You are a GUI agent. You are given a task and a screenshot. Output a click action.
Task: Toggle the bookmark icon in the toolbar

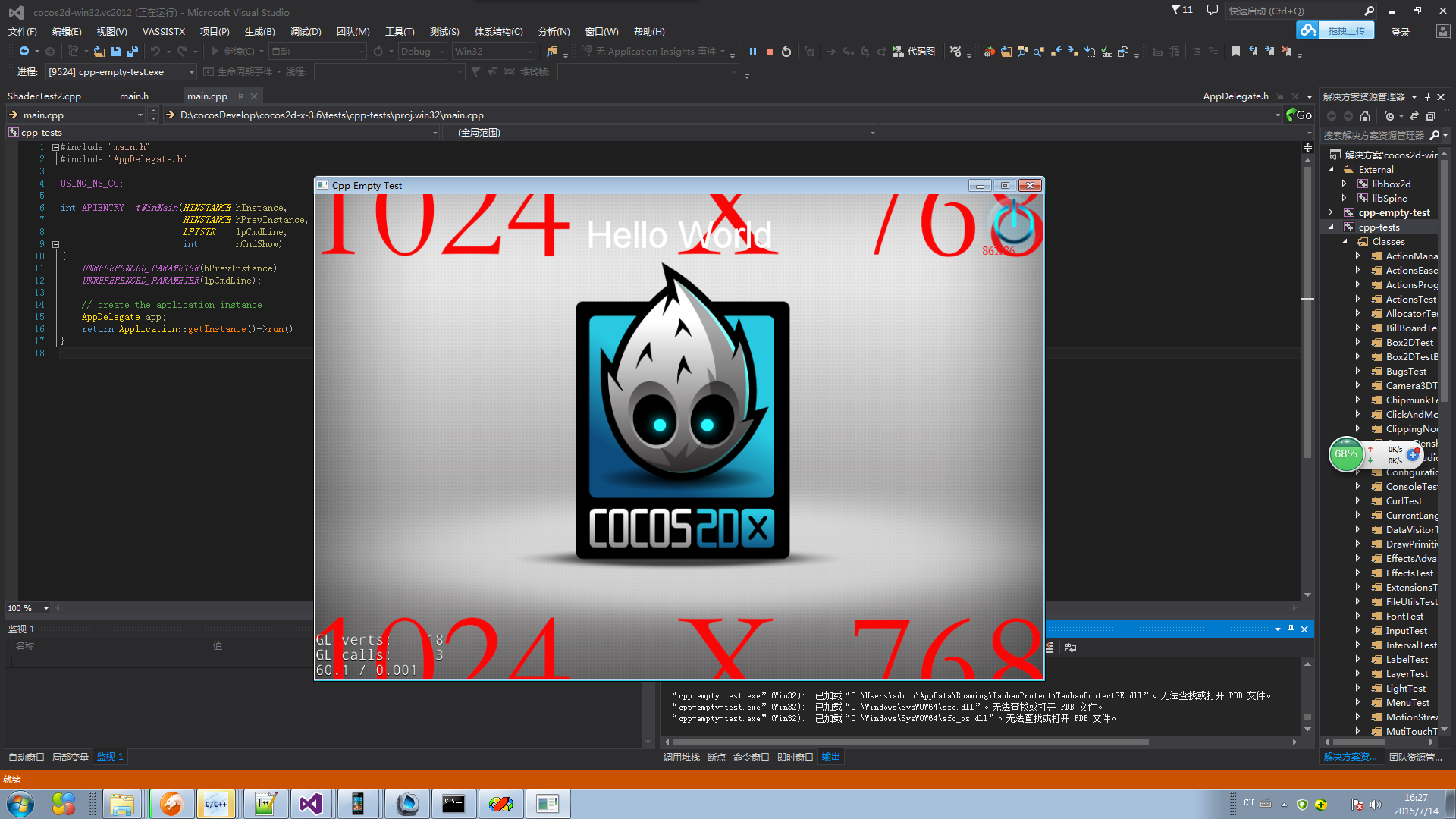point(1236,52)
